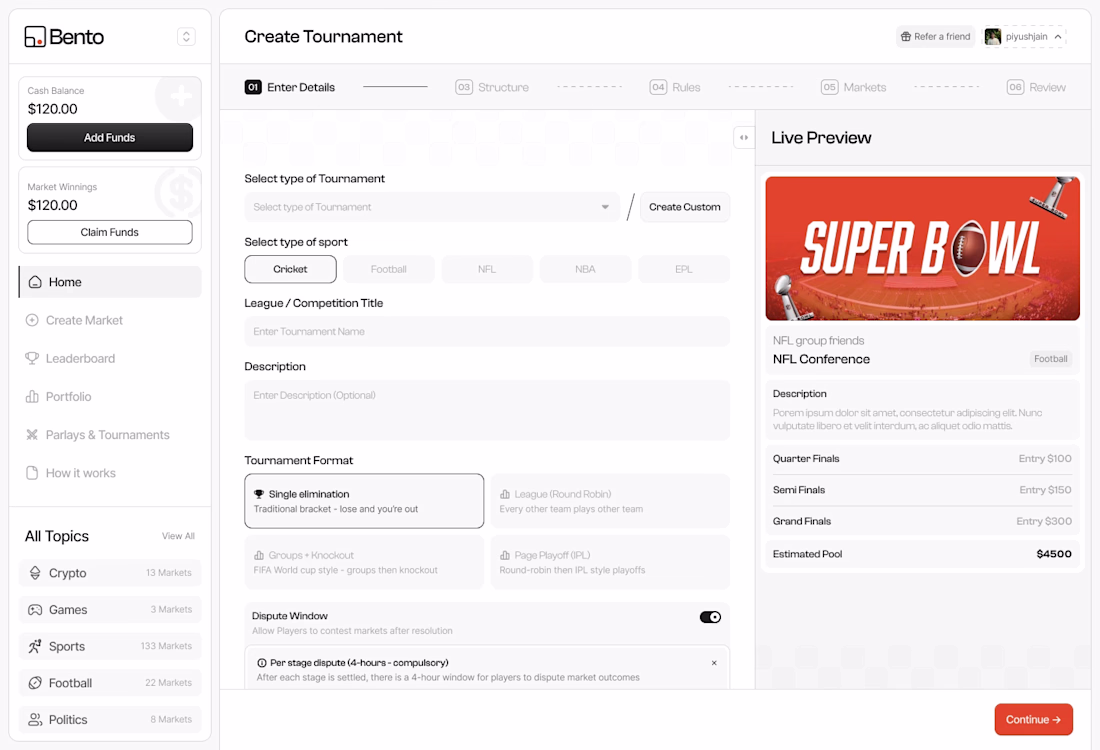Click the Create Market plus icon
Screen dimensions: 1100x750
tap(32, 320)
